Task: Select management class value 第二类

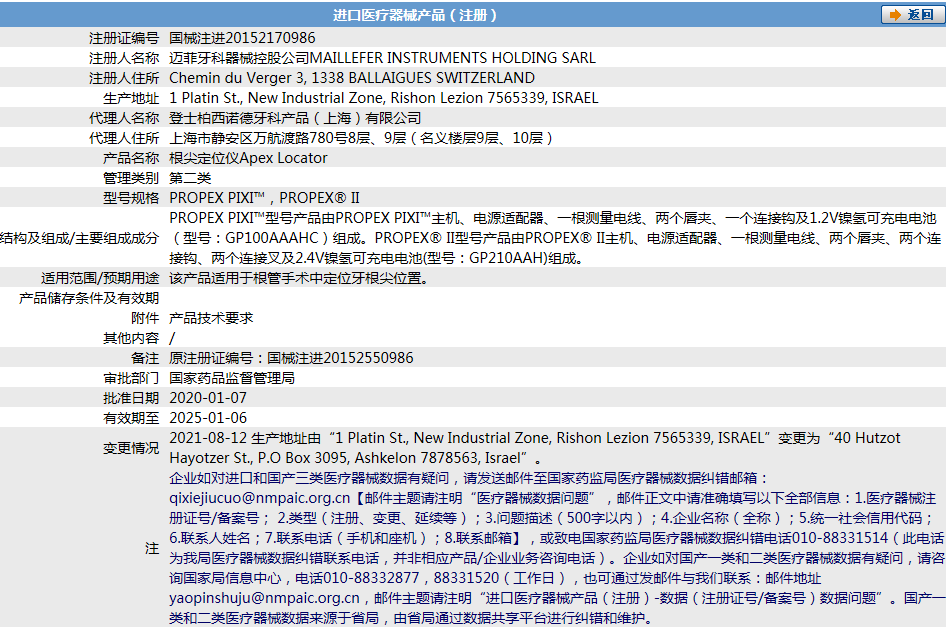Action: [x=190, y=177]
